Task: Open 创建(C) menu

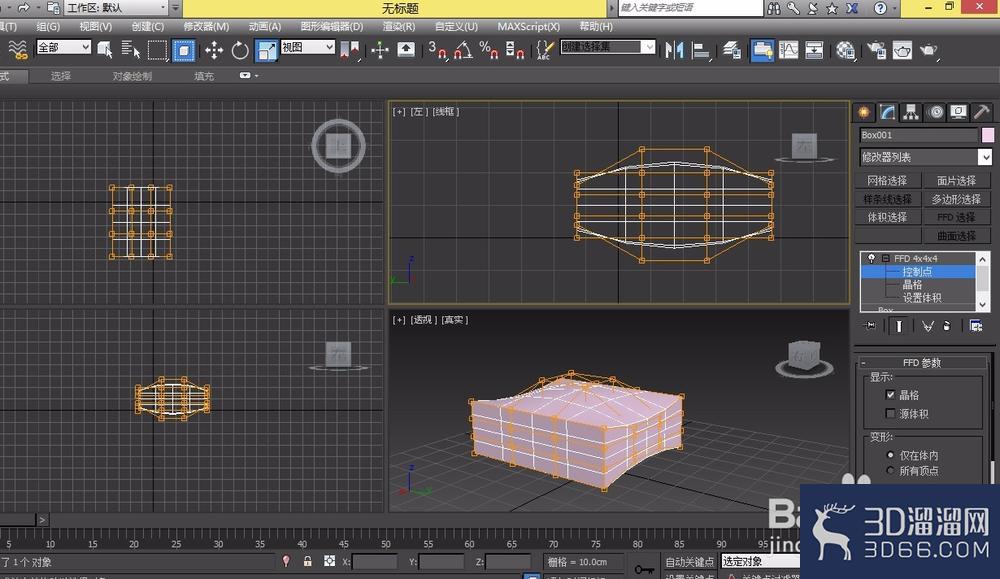Action: pos(147,26)
